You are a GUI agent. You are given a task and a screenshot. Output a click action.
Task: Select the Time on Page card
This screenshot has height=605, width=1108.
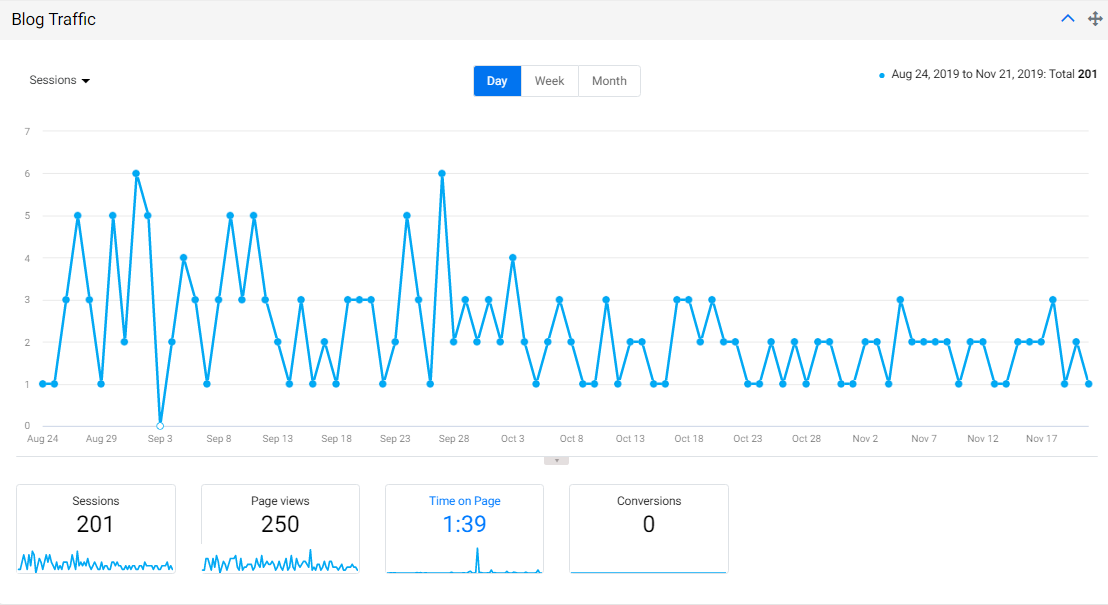pyautogui.click(x=464, y=529)
